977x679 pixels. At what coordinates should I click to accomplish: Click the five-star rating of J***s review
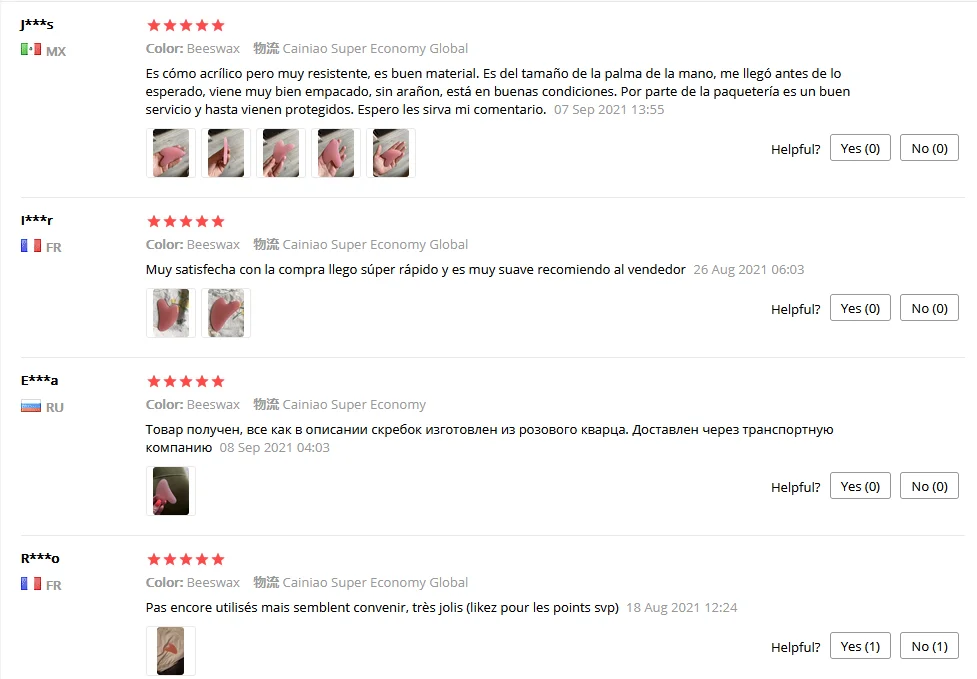(185, 26)
